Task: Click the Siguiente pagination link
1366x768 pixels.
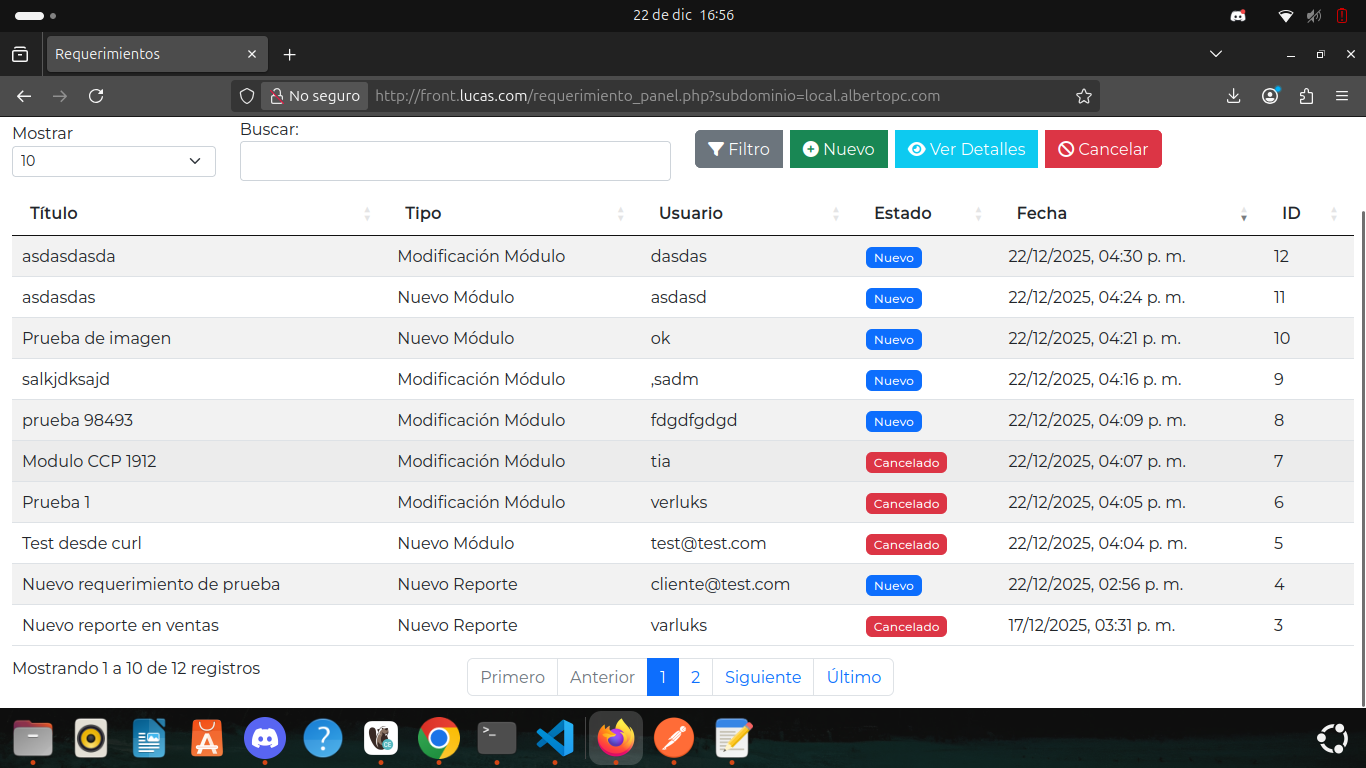Action: click(x=762, y=677)
